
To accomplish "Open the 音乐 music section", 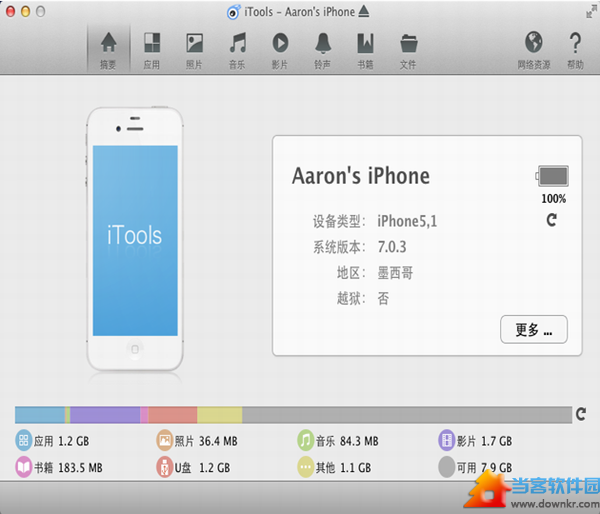I will [237, 49].
